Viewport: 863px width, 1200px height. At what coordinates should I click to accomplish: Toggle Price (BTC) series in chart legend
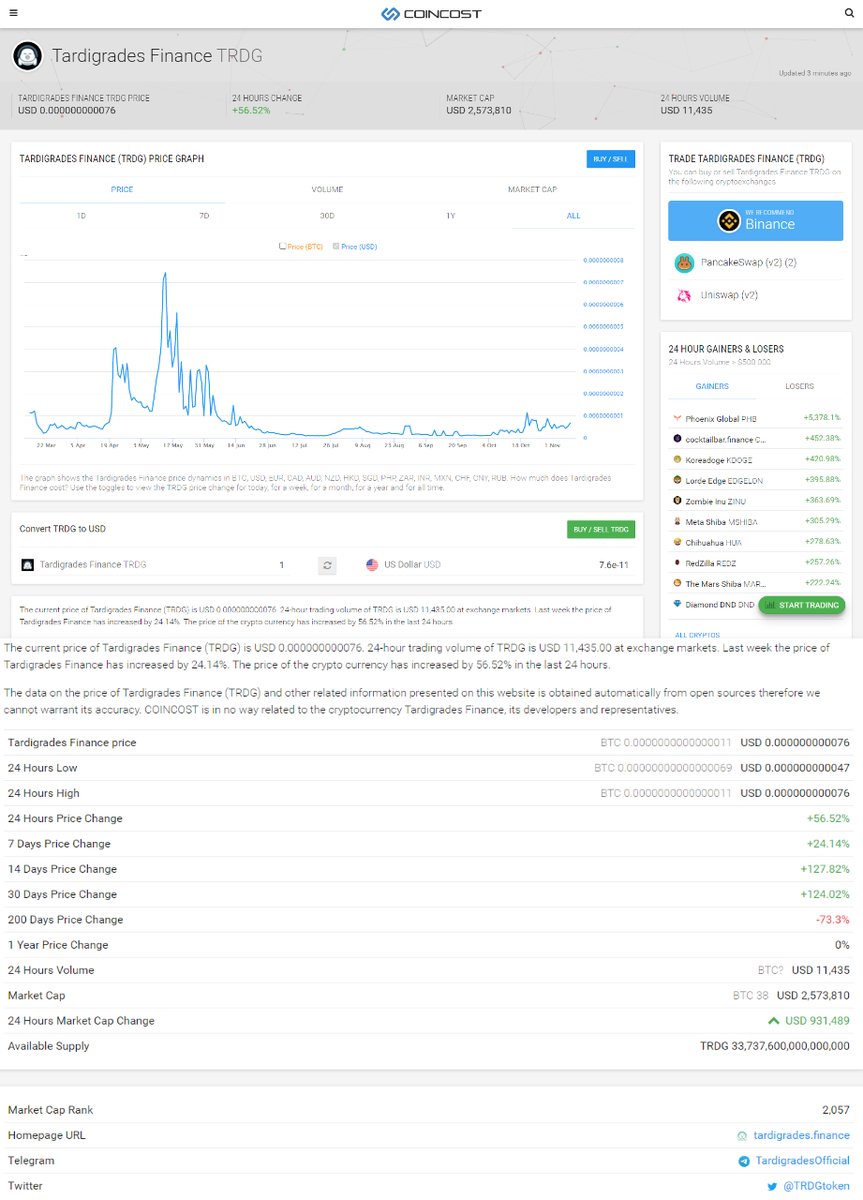point(302,246)
